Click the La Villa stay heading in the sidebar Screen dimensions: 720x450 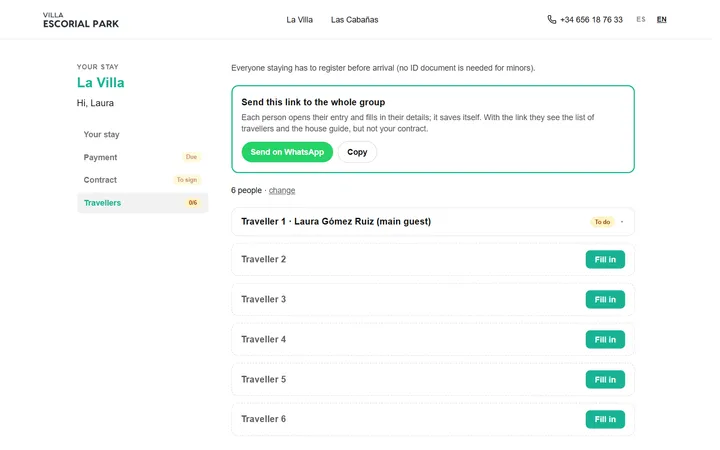point(101,83)
